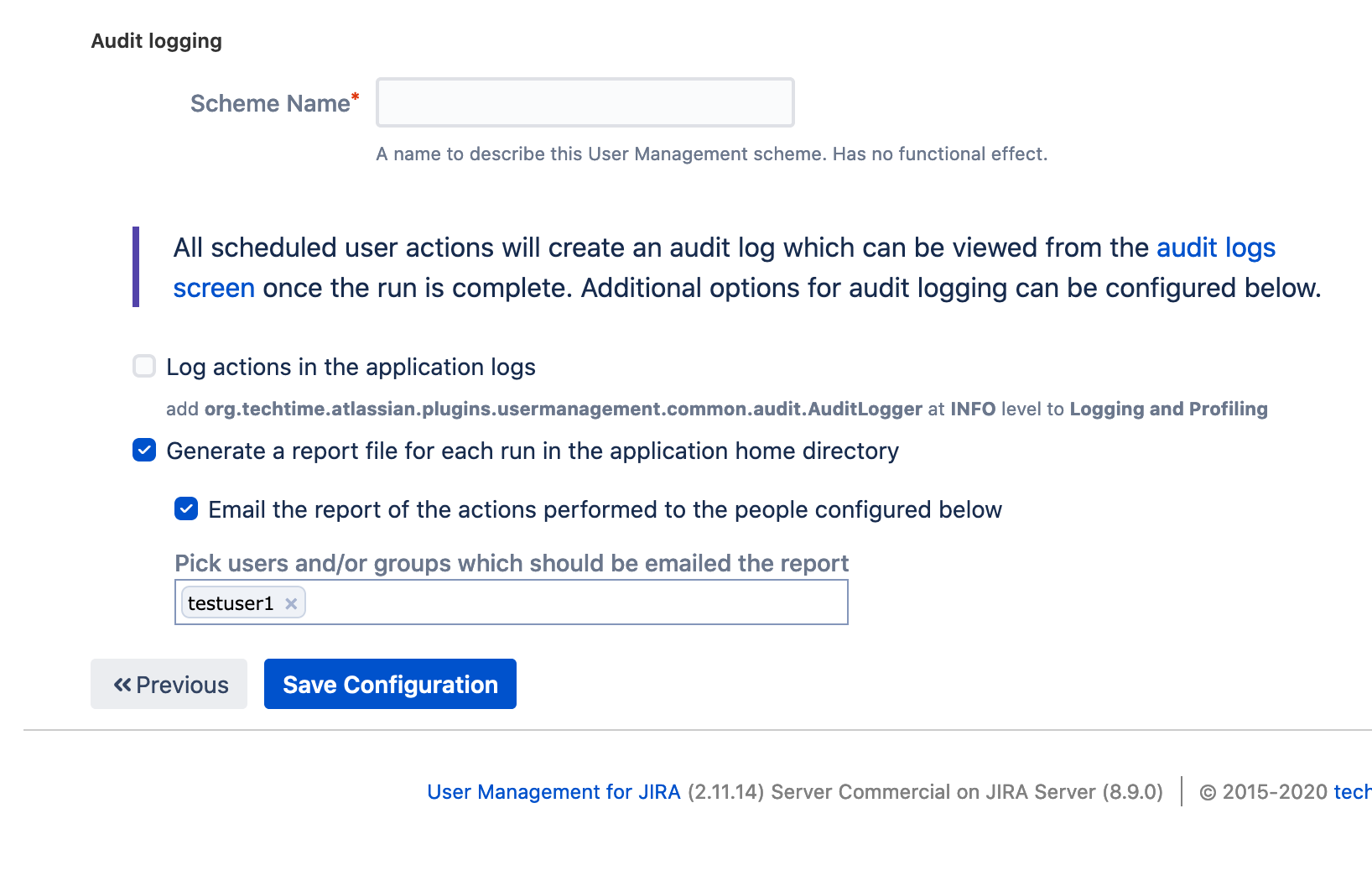Go back with the Previous button

[169, 684]
